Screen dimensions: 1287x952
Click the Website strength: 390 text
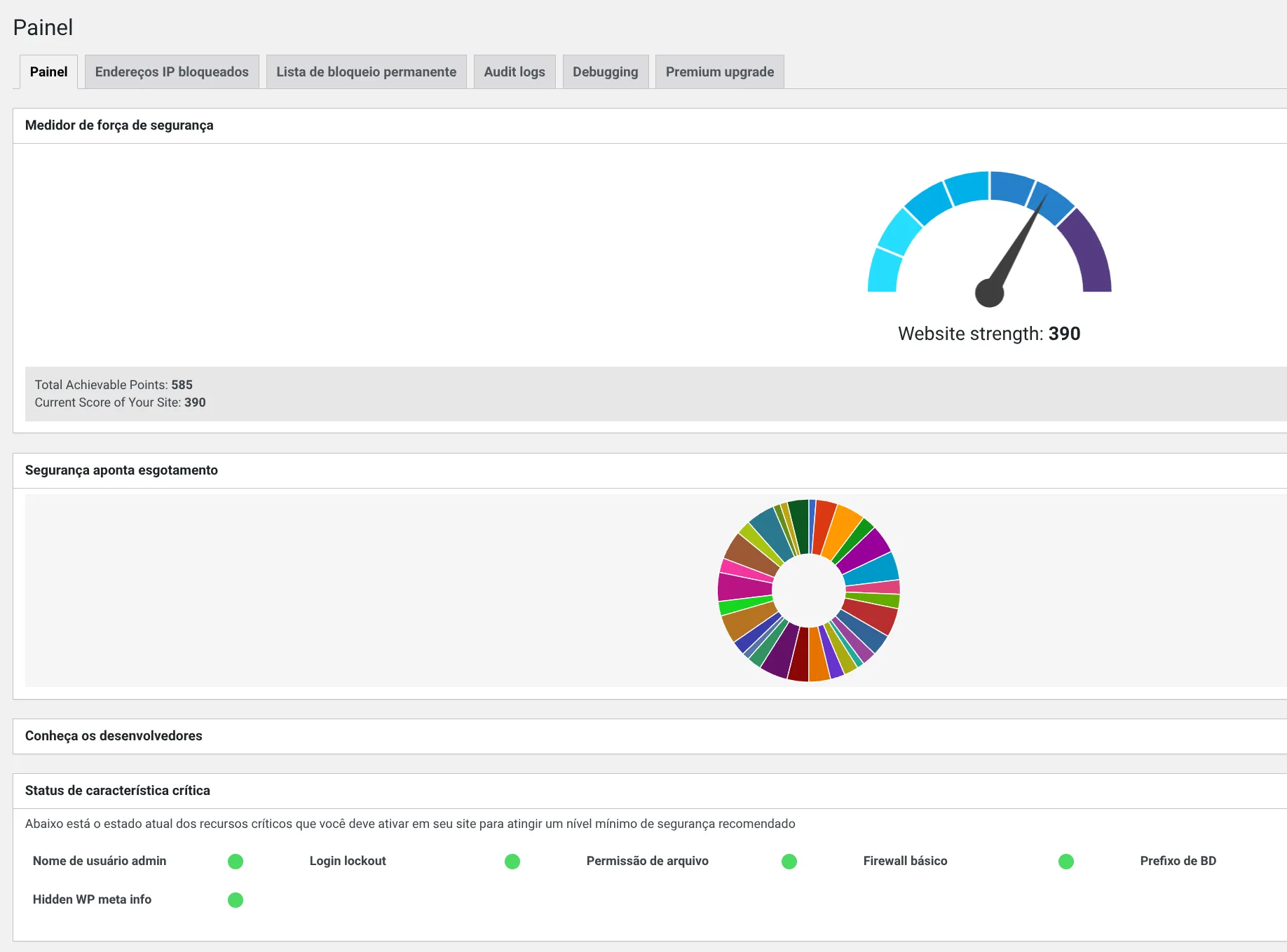[988, 334]
